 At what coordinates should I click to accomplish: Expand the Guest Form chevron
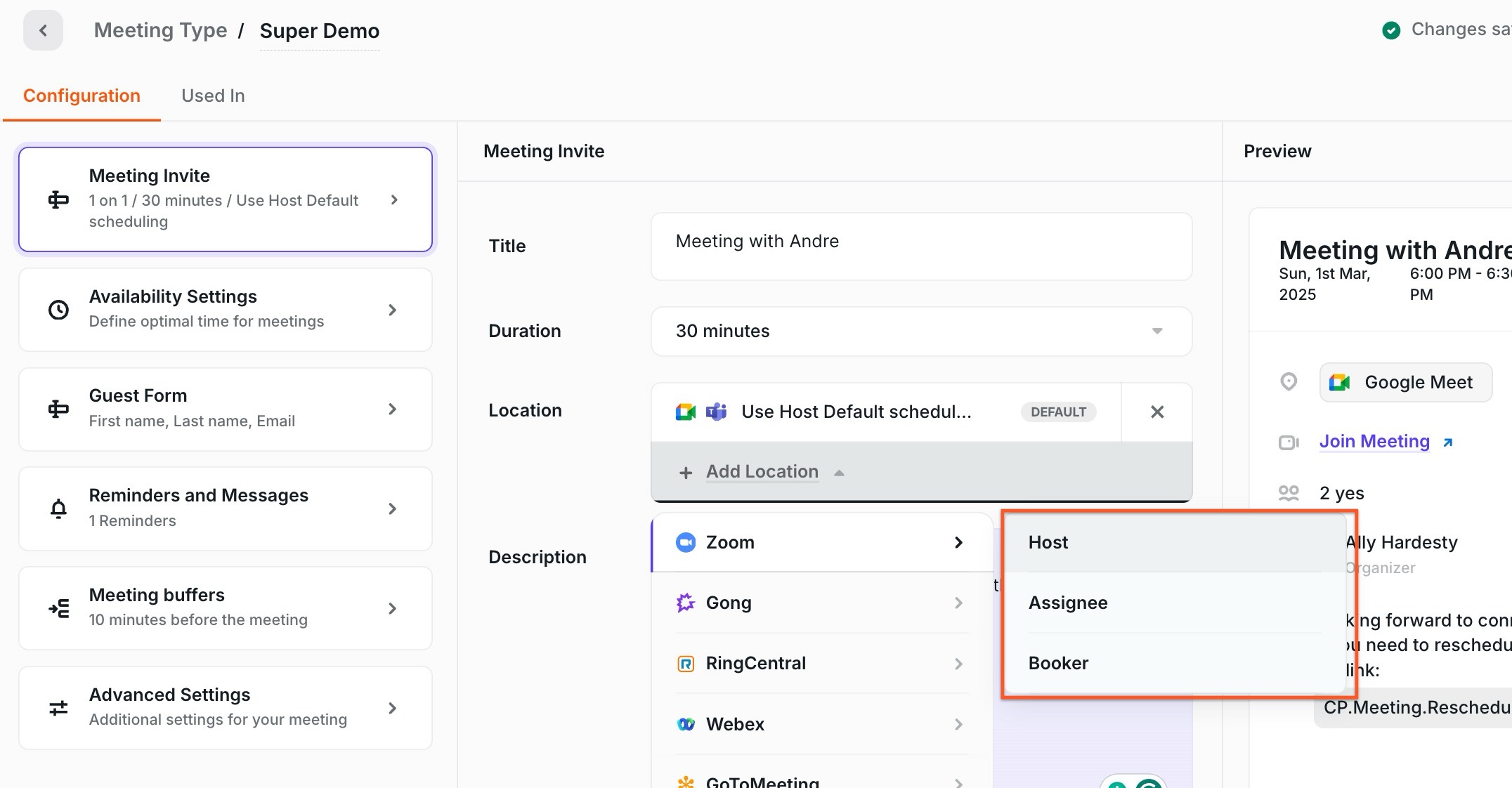pyautogui.click(x=393, y=409)
